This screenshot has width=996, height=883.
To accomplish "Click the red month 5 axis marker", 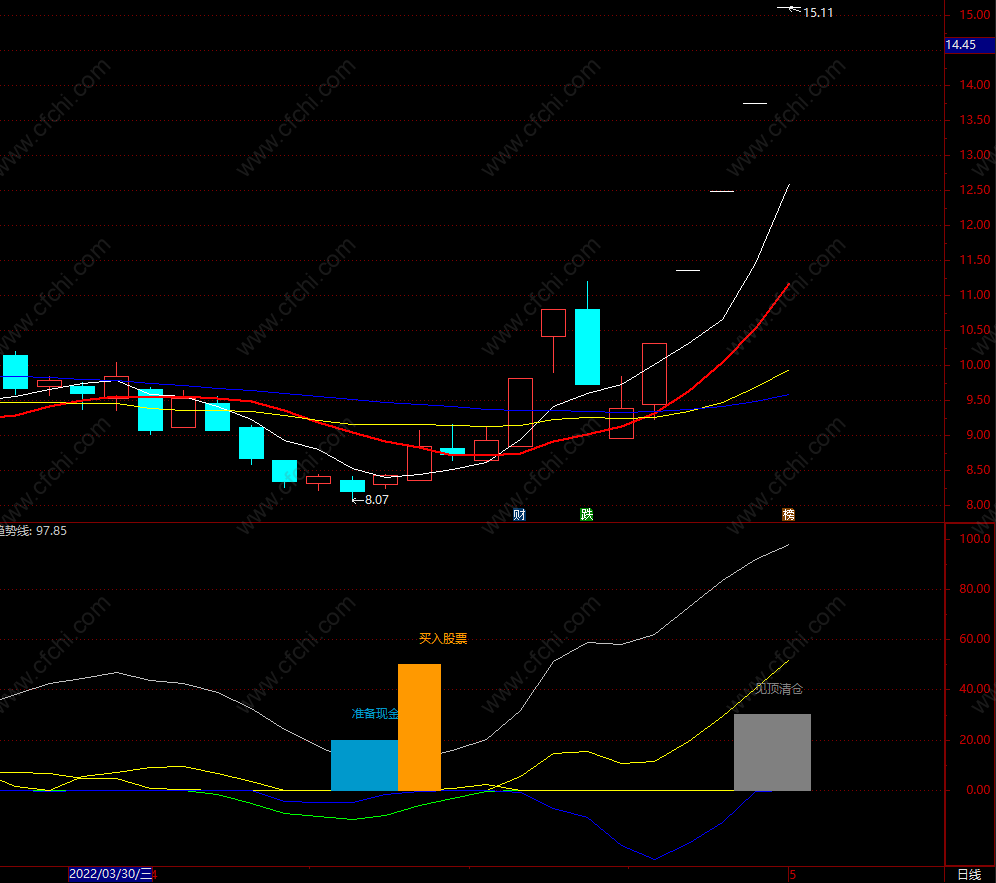I will point(793,875).
